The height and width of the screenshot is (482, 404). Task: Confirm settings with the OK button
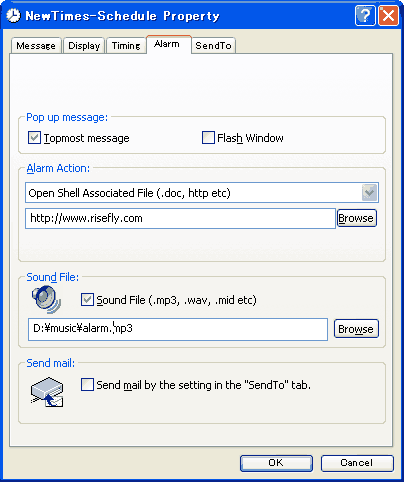276,463
